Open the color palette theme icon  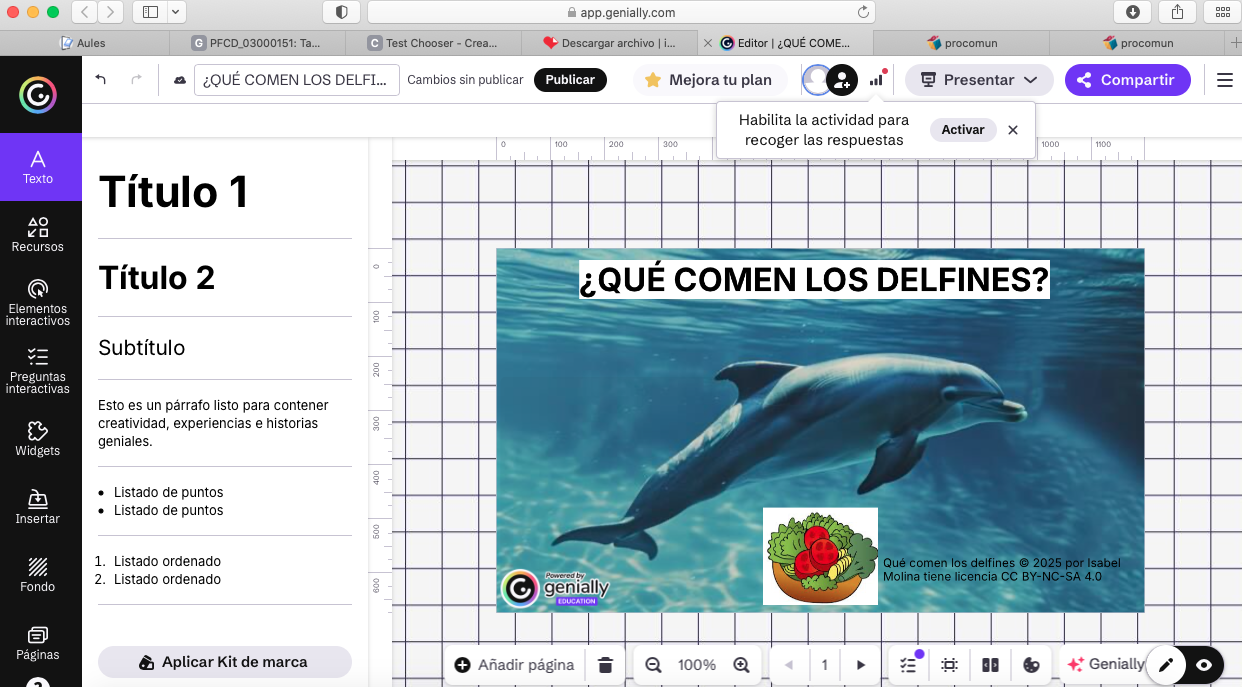coord(1032,665)
